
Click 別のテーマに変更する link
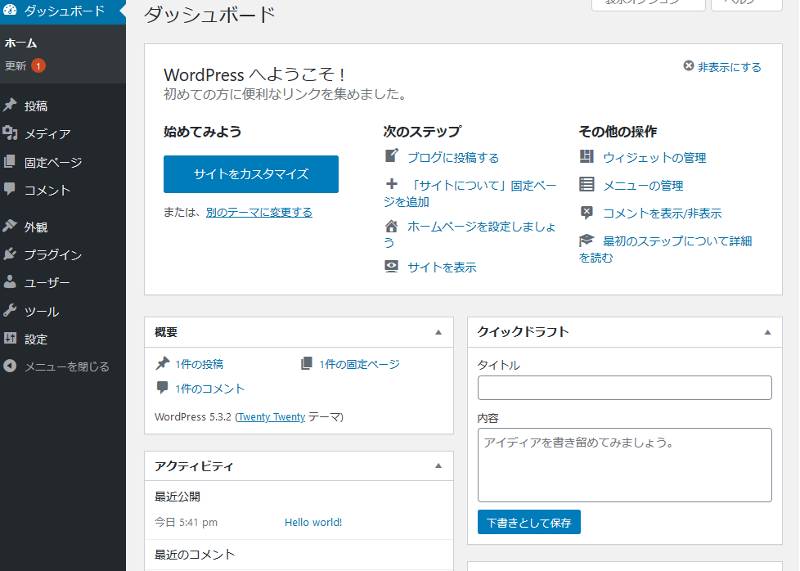click(x=259, y=212)
